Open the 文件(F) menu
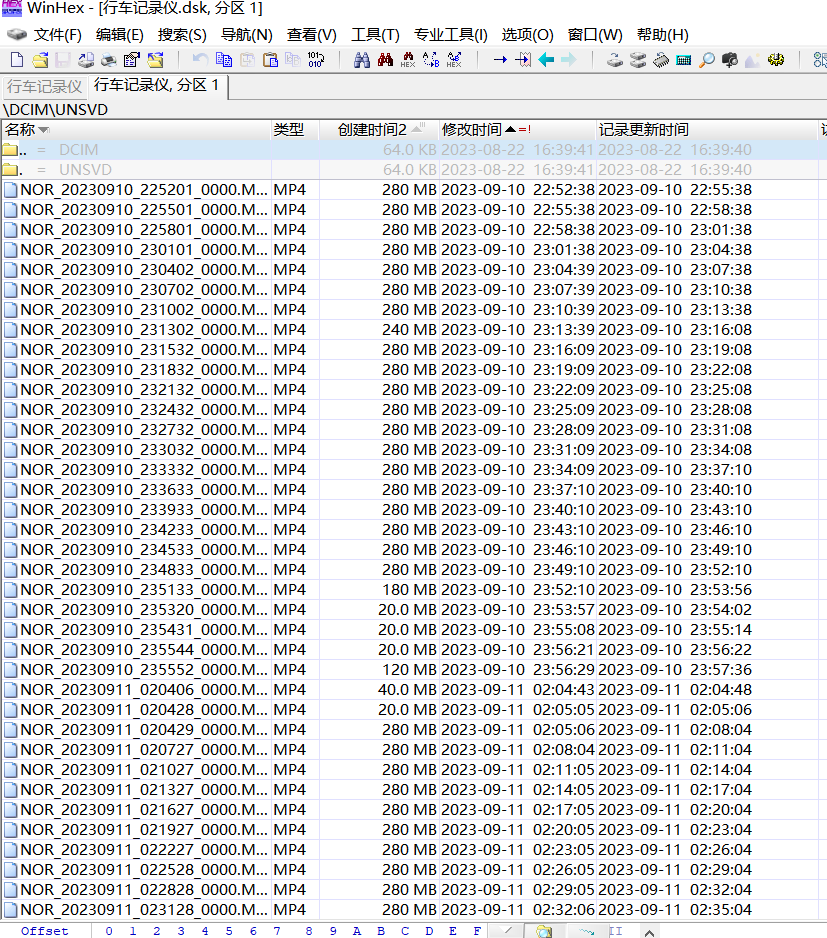 coord(57,35)
